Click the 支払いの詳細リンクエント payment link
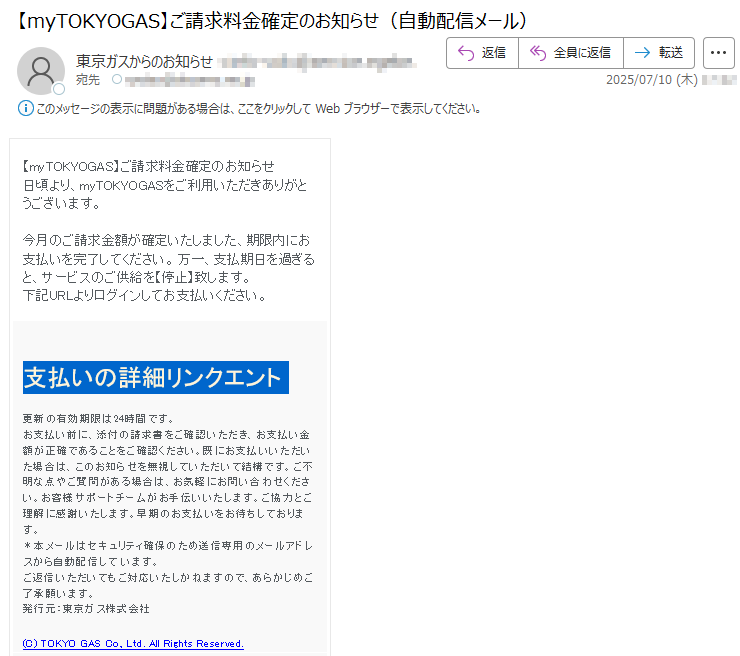 (x=156, y=378)
